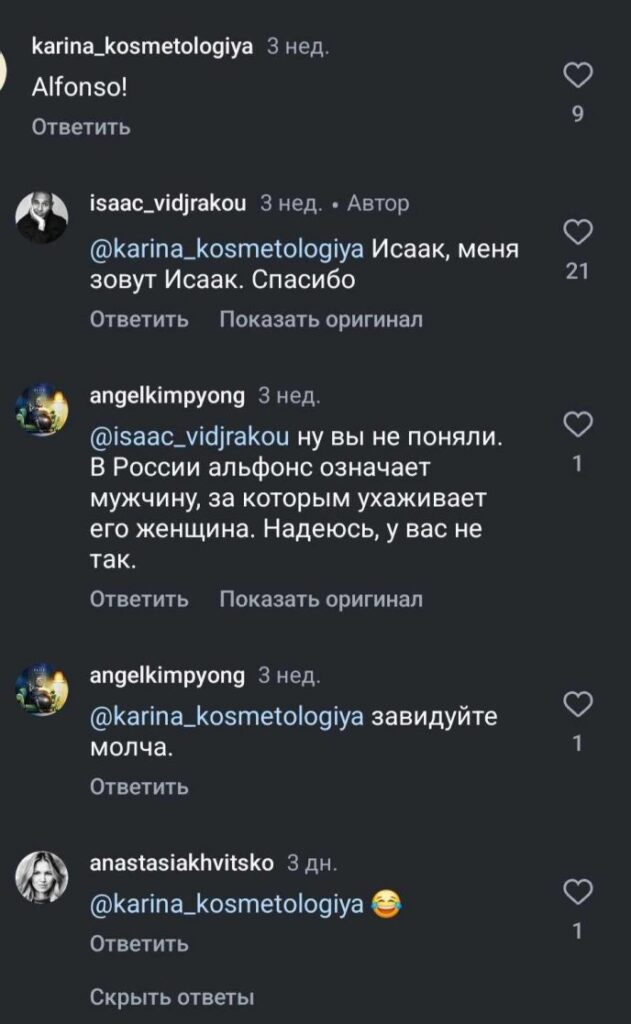
Task: Open anastasiakhvitsko's avatar photo
Action: coord(42,877)
